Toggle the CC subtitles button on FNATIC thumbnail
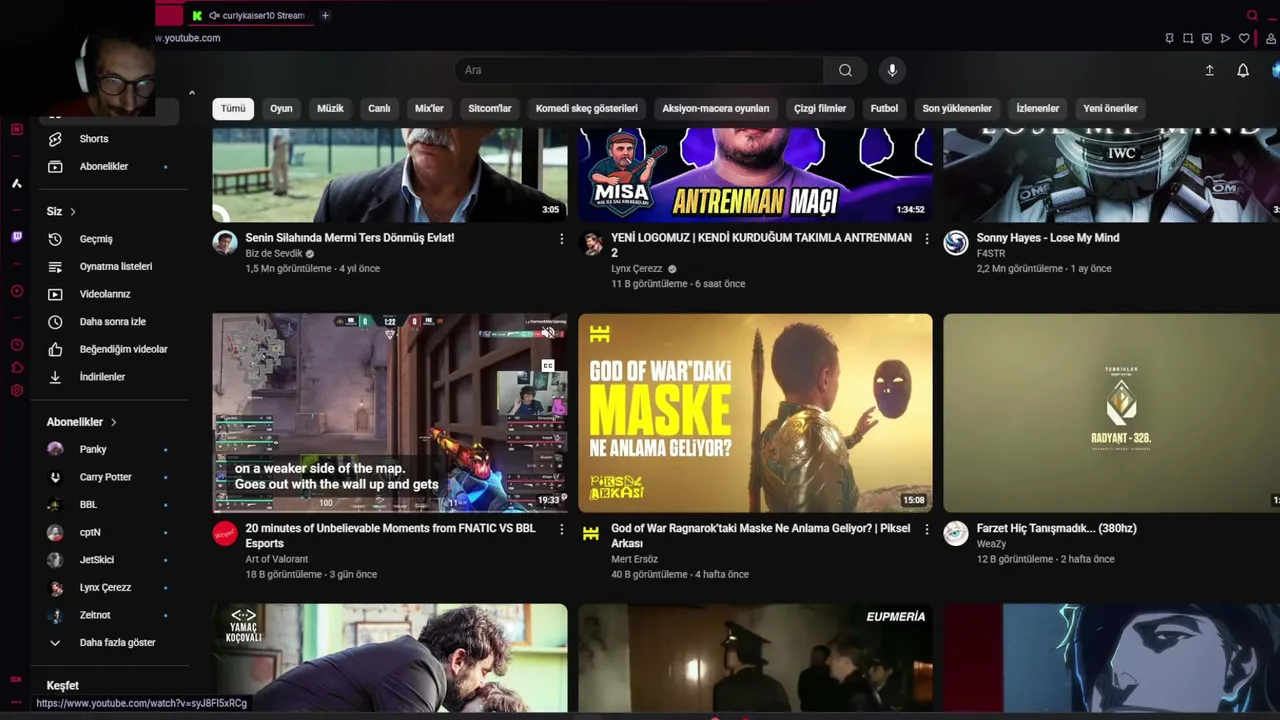 pyautogui.click(x=548, y=366)
